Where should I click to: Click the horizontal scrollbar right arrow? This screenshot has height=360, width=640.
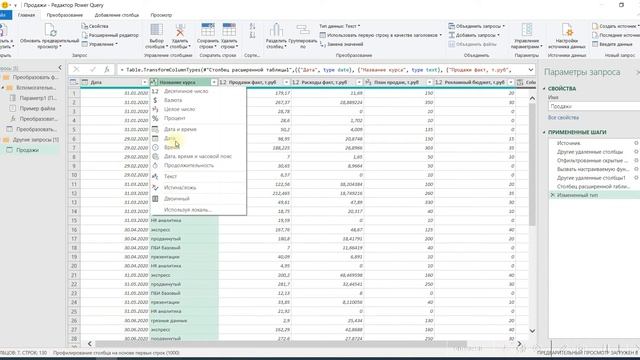[x=519, y=344]
